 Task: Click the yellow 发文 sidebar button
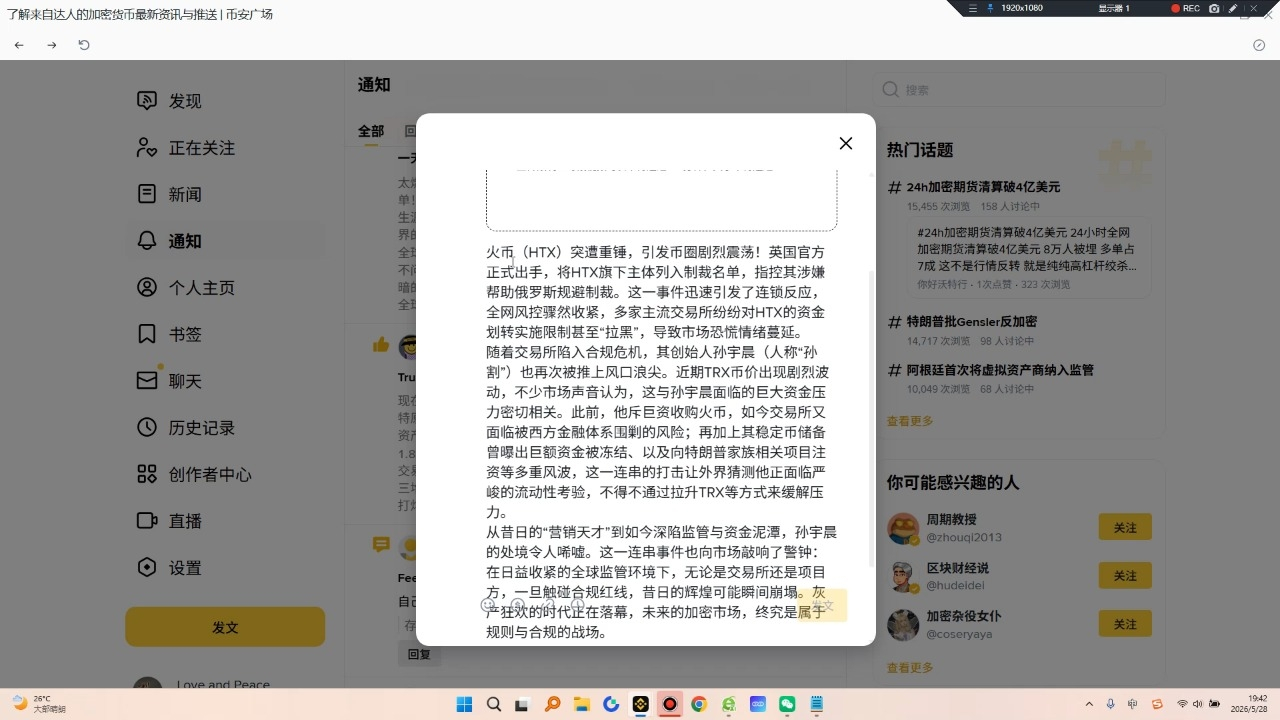(x=225, y=627)
